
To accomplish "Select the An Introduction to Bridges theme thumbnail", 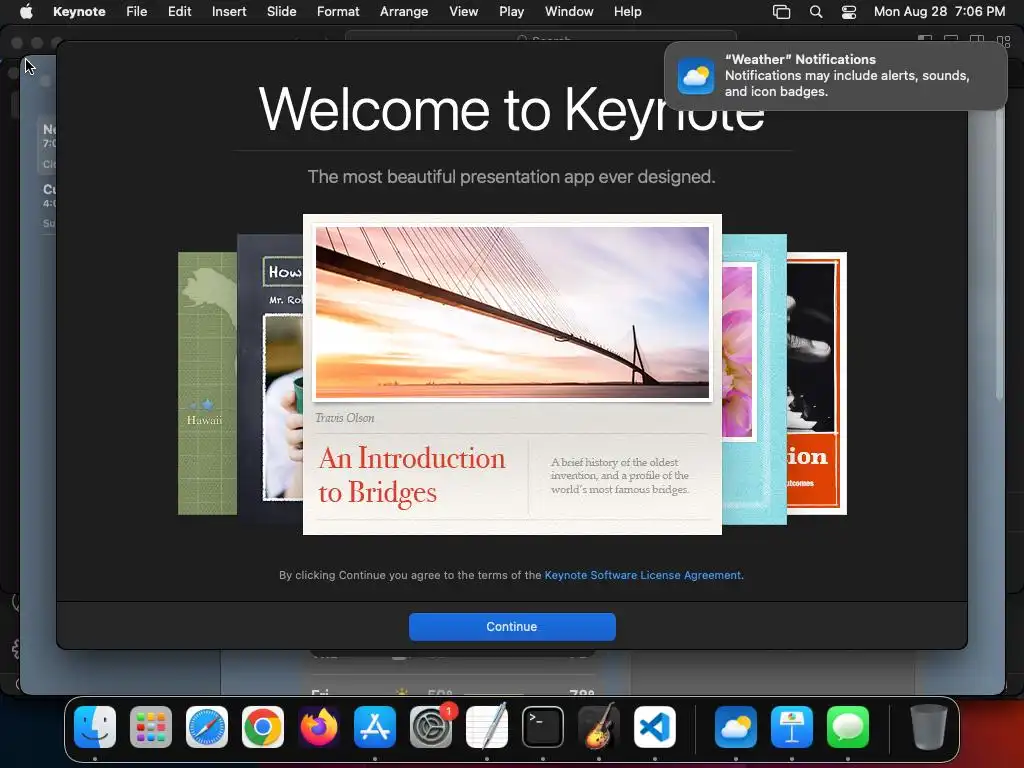I will click(512, 374).
